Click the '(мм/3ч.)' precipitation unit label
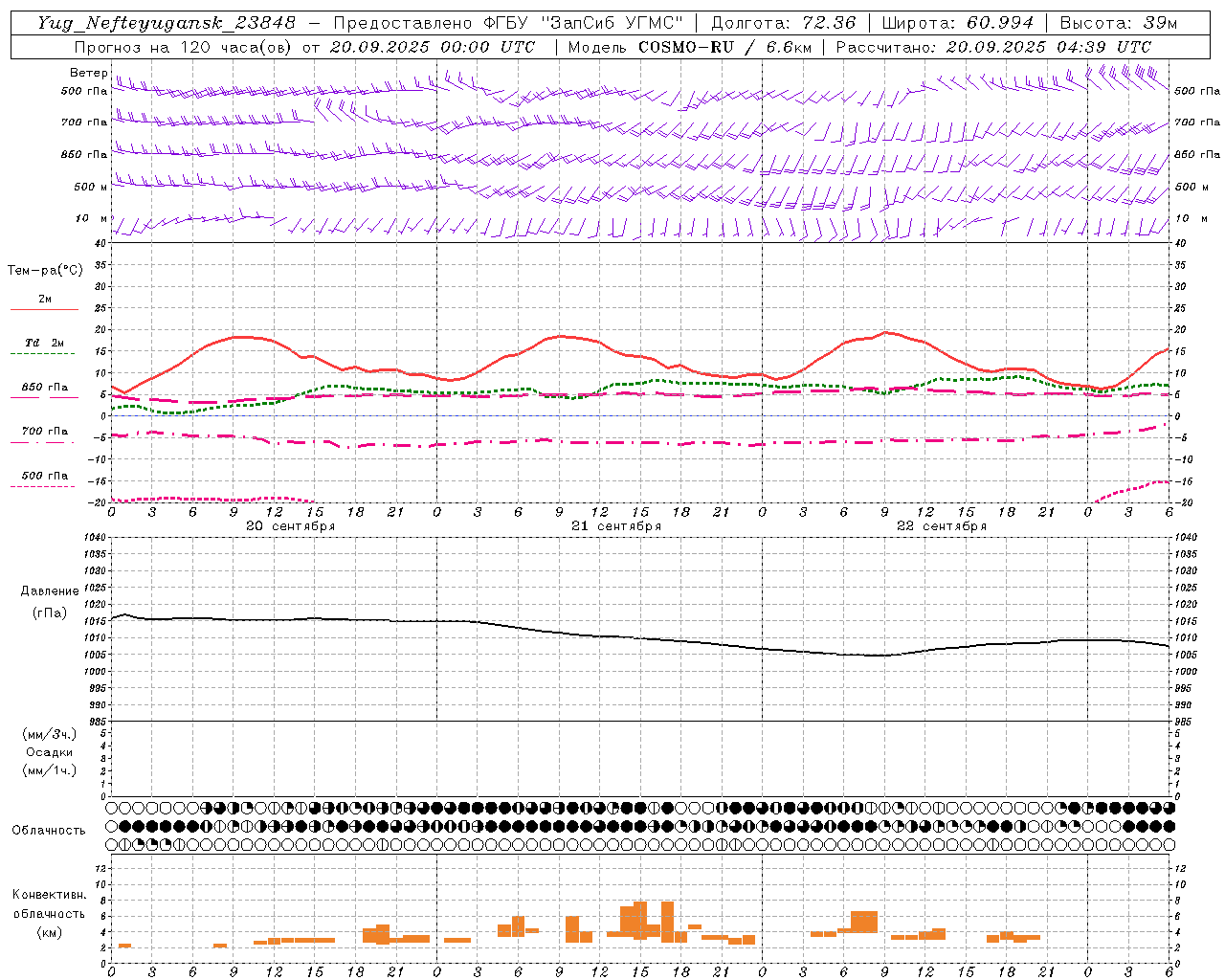Screen dimensions: 1225x980 pyautogui.click(x=49, y=734)
